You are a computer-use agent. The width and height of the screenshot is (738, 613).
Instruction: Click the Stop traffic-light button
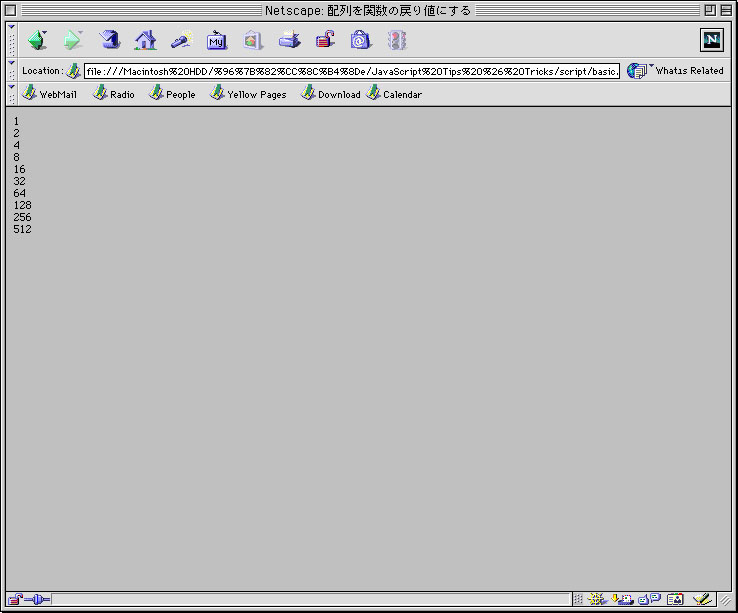397,40
